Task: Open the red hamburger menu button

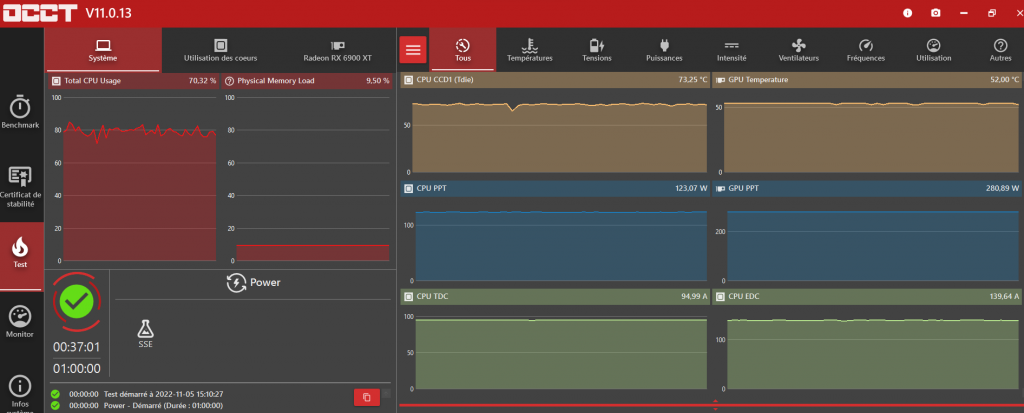Action: (414, 50)
